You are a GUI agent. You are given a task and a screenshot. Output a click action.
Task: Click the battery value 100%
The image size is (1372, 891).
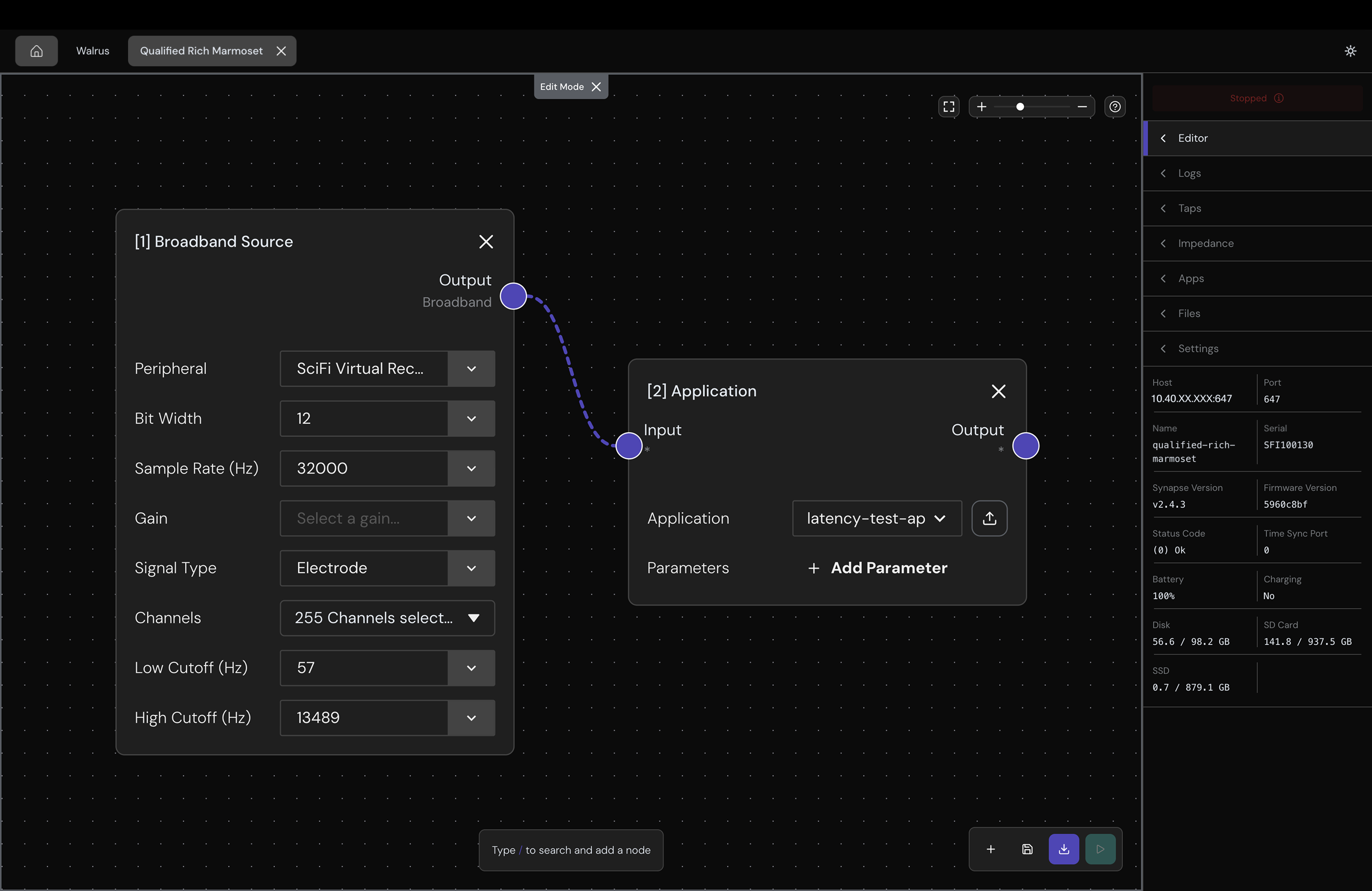point(1163,596)
